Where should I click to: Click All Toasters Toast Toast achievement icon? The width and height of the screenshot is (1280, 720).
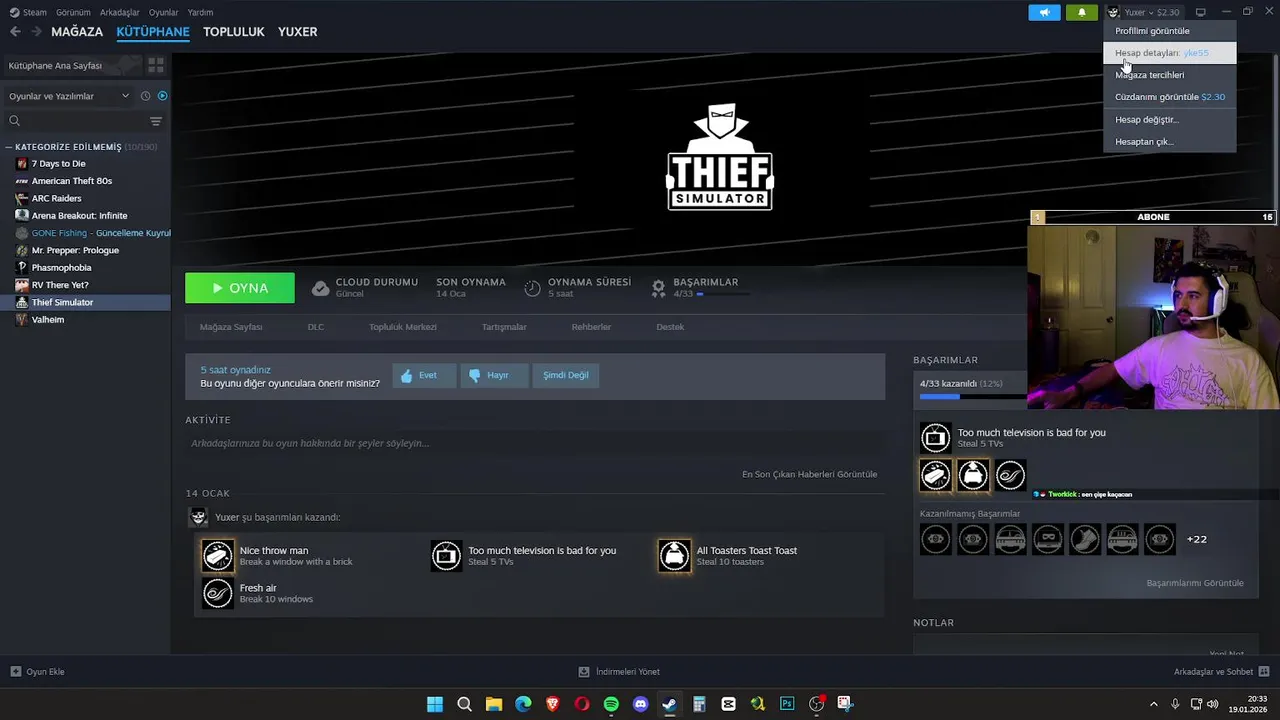coord(674,556)
